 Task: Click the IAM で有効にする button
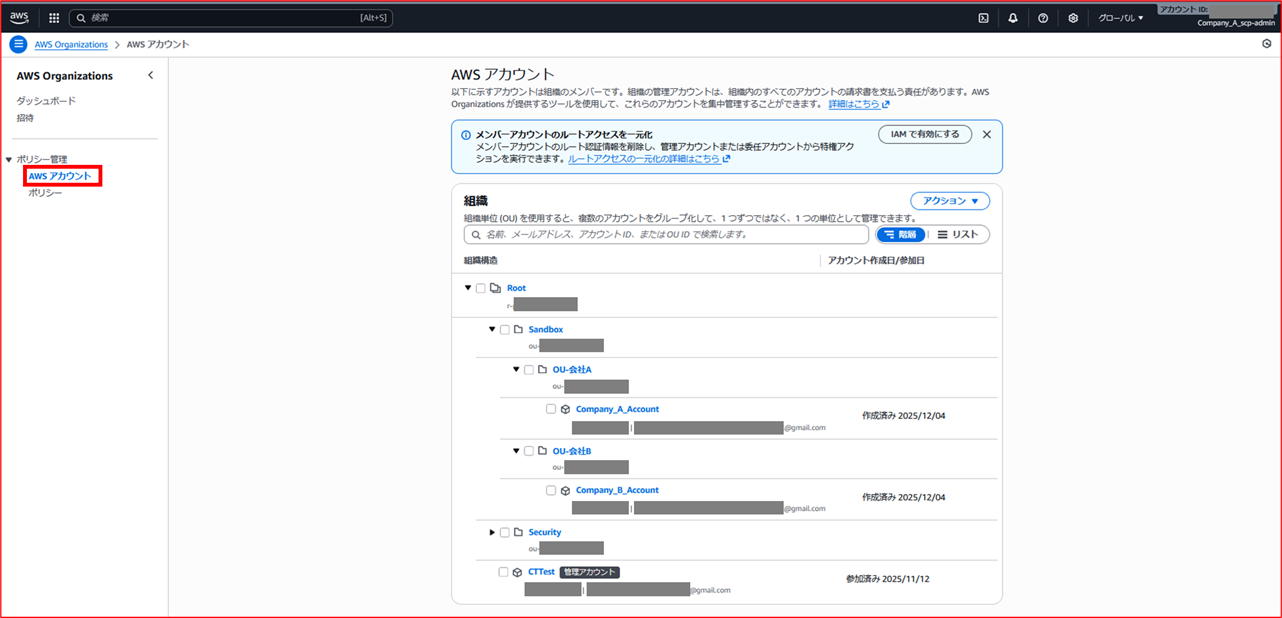click(x=924, y=132)
